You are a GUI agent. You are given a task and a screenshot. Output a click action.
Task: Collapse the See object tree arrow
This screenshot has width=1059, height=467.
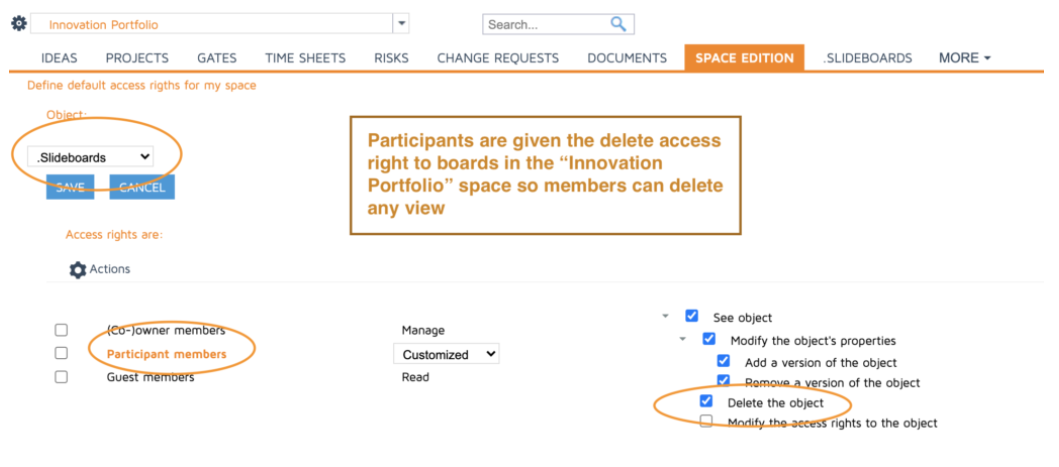(666, 316)
